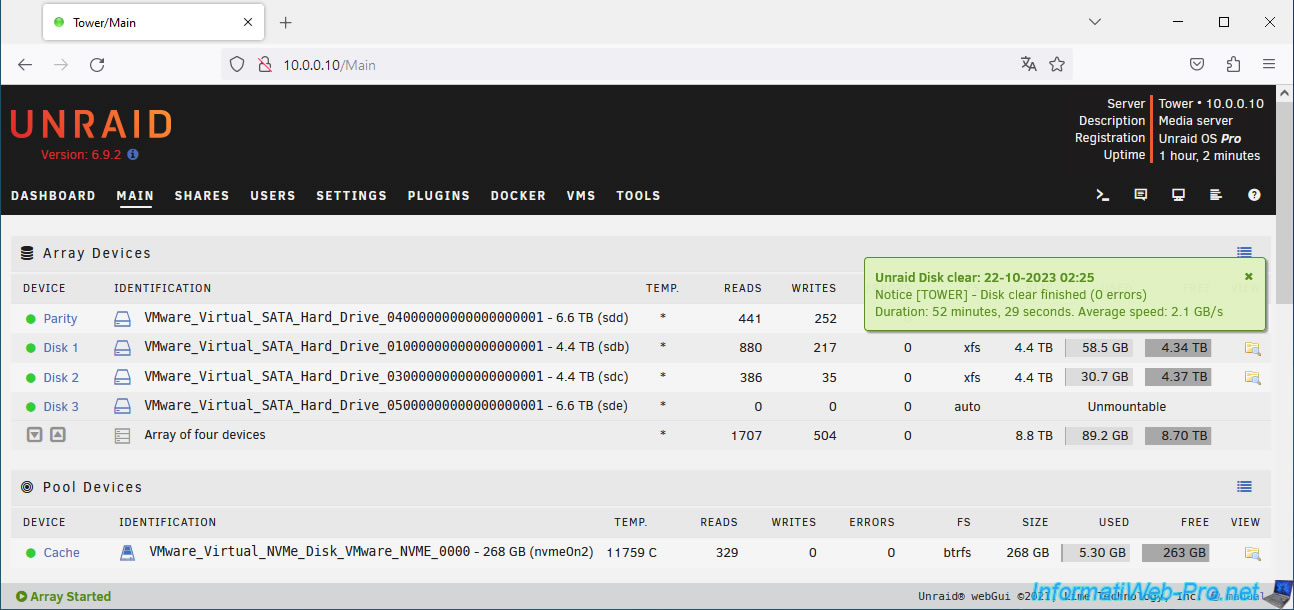Screen dimensions: 1294x610
Task: Browse Disk 1 contents folder icon
Action: point(1252,348)
